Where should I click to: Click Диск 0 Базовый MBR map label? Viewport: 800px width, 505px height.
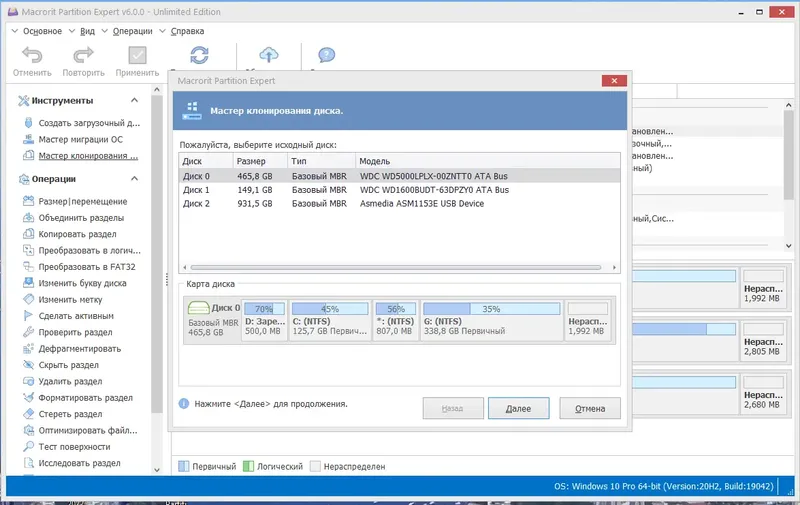click(213, 320)
